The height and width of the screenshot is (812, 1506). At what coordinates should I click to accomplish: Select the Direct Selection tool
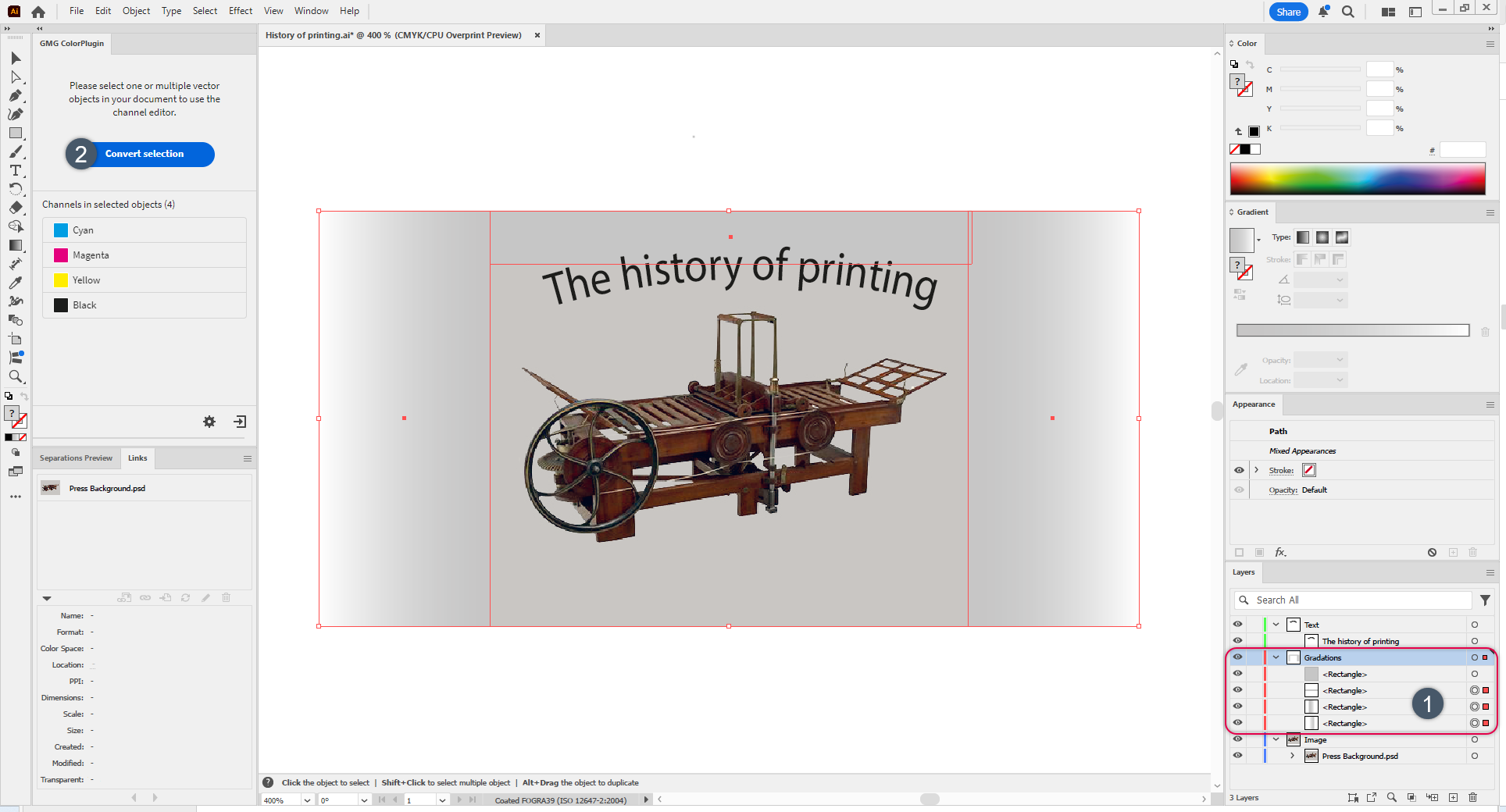[15, 77]
